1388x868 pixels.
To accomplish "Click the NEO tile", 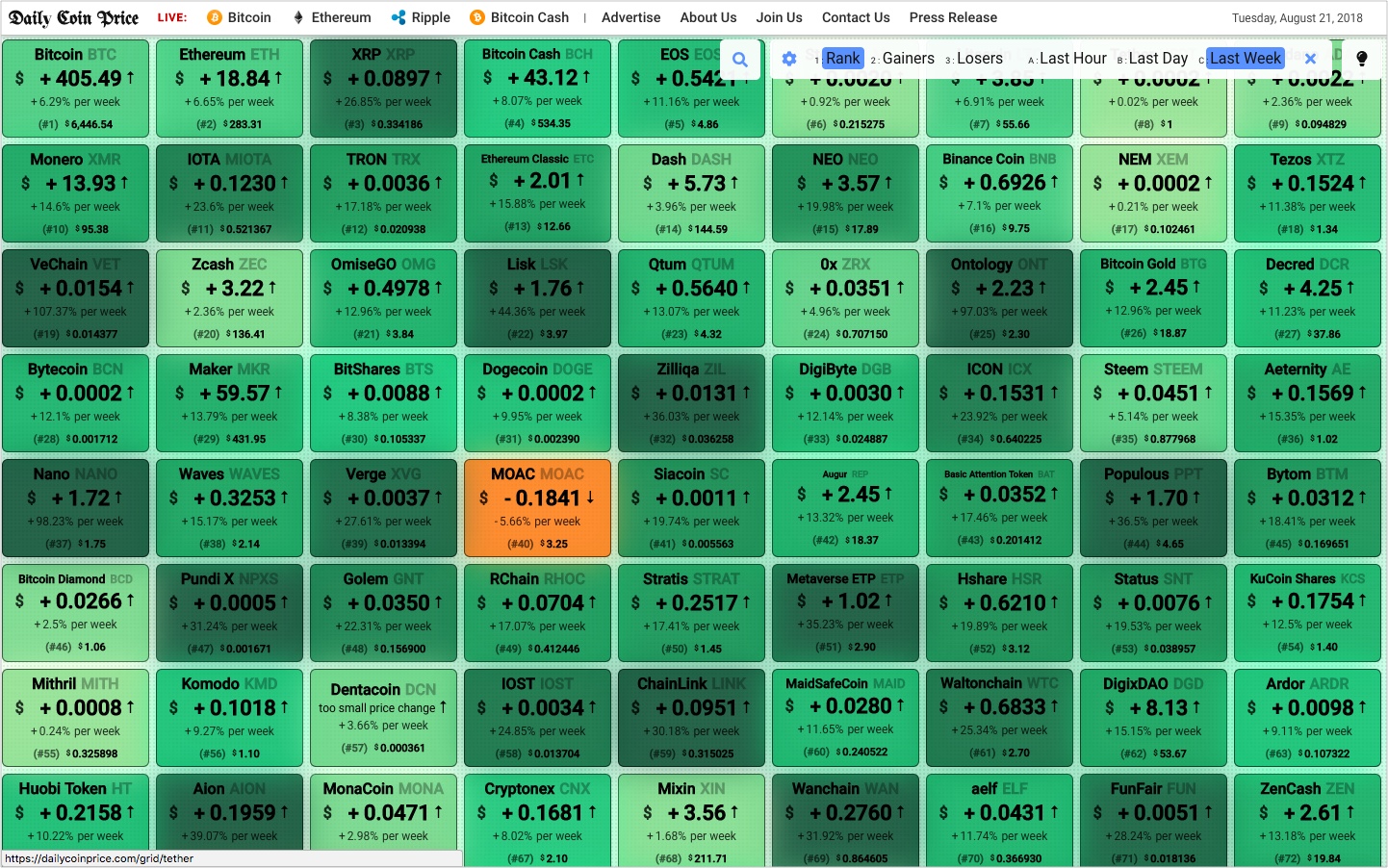I will click(x=846, y=193).
